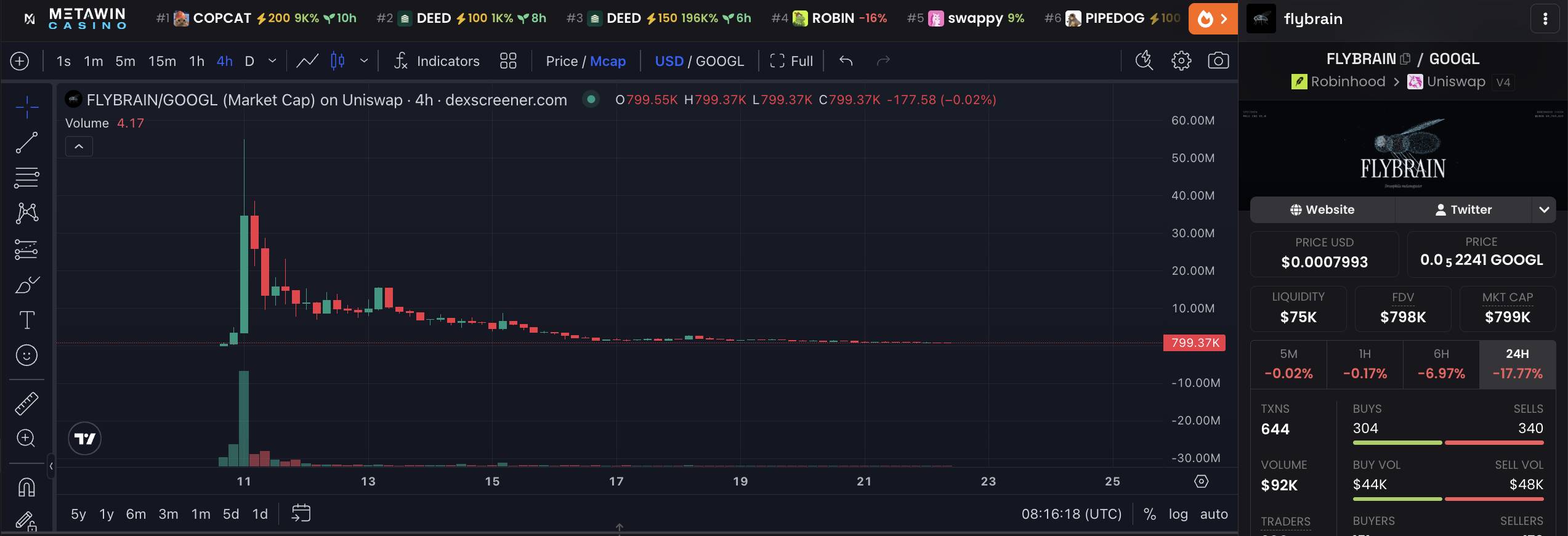Select the trend line drawing tool

tap(26, 142)
